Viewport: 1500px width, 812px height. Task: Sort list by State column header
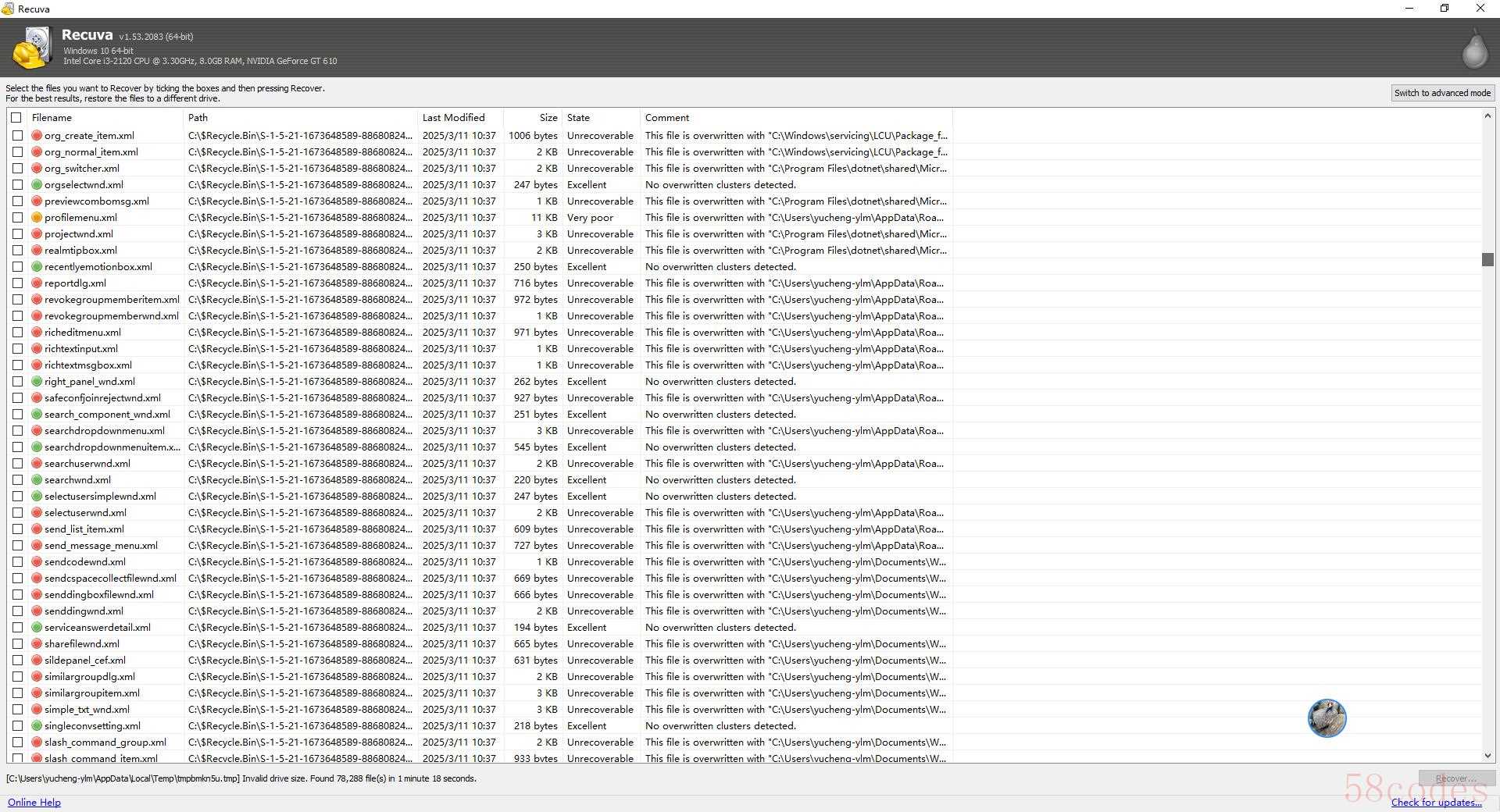point(601,118)
